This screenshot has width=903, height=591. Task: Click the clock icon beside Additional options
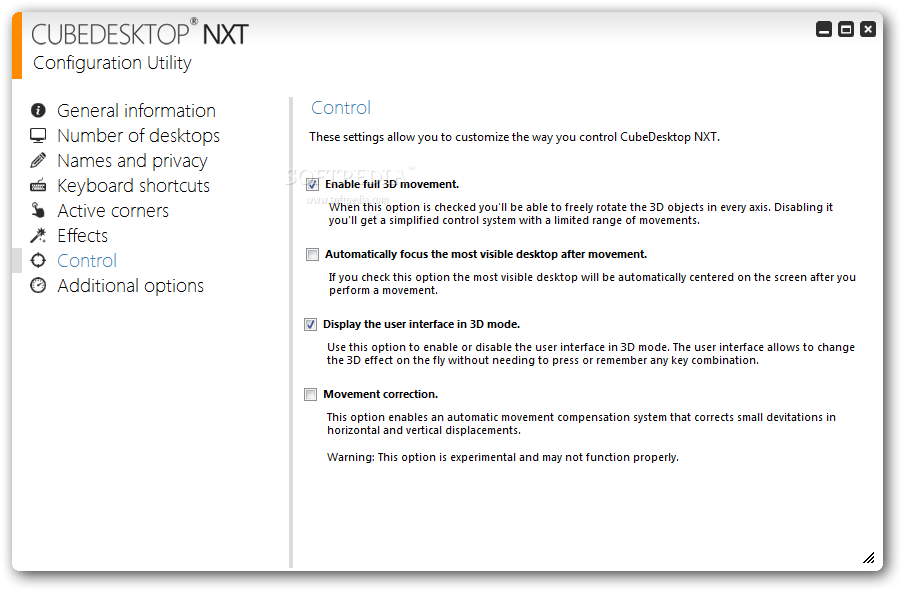click(x=38, y=285)
